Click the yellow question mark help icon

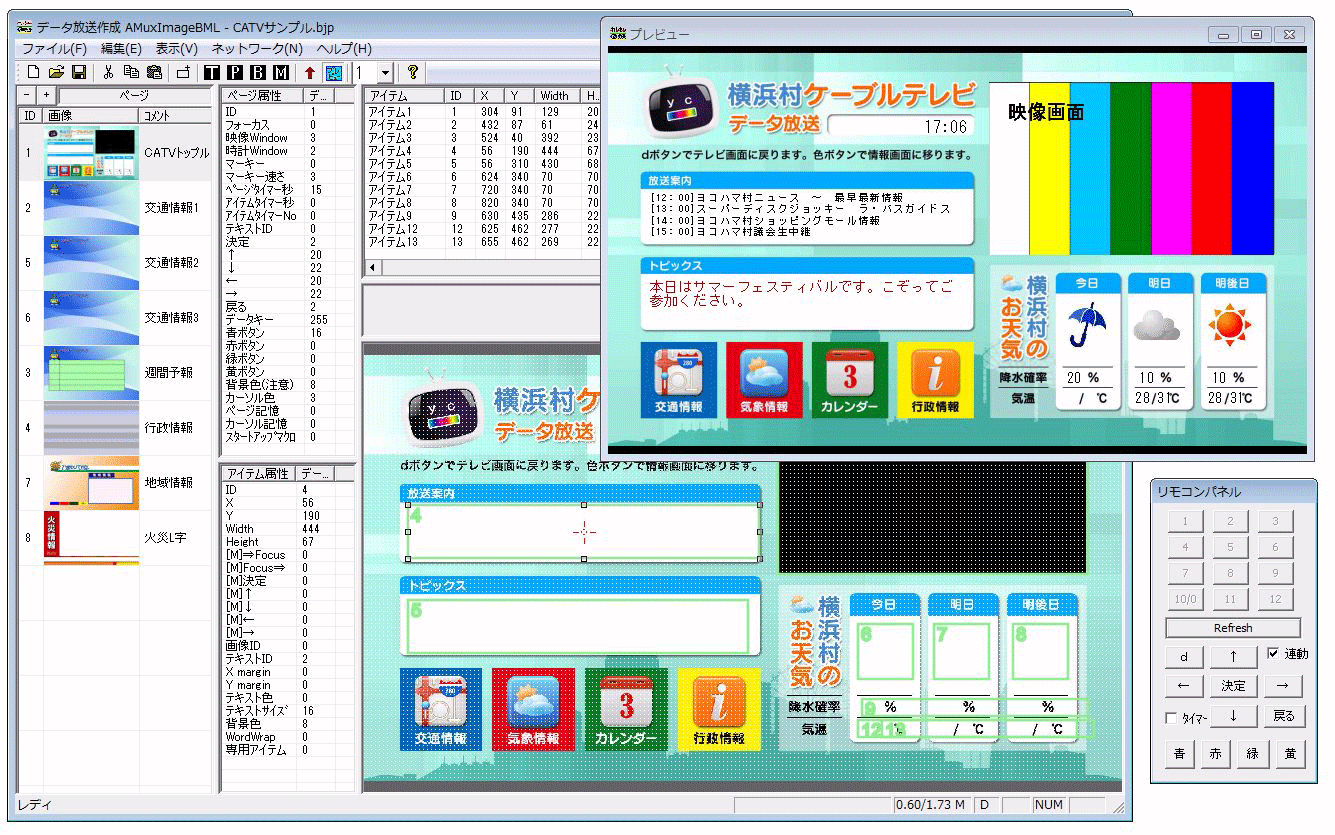412,72
